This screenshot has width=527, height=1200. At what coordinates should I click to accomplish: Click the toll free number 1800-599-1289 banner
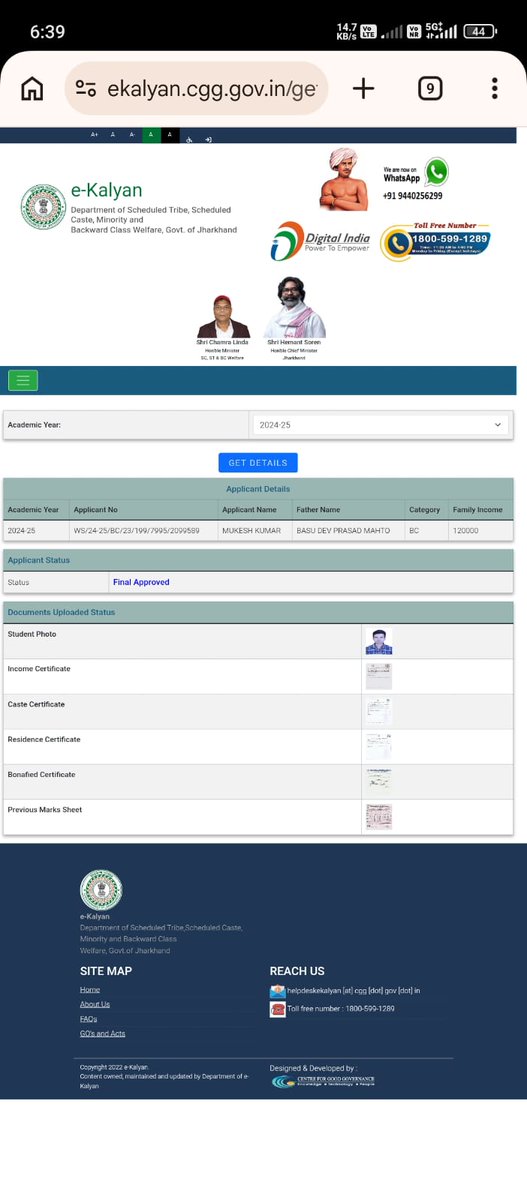pyautogui.click(x=435, y=241)
